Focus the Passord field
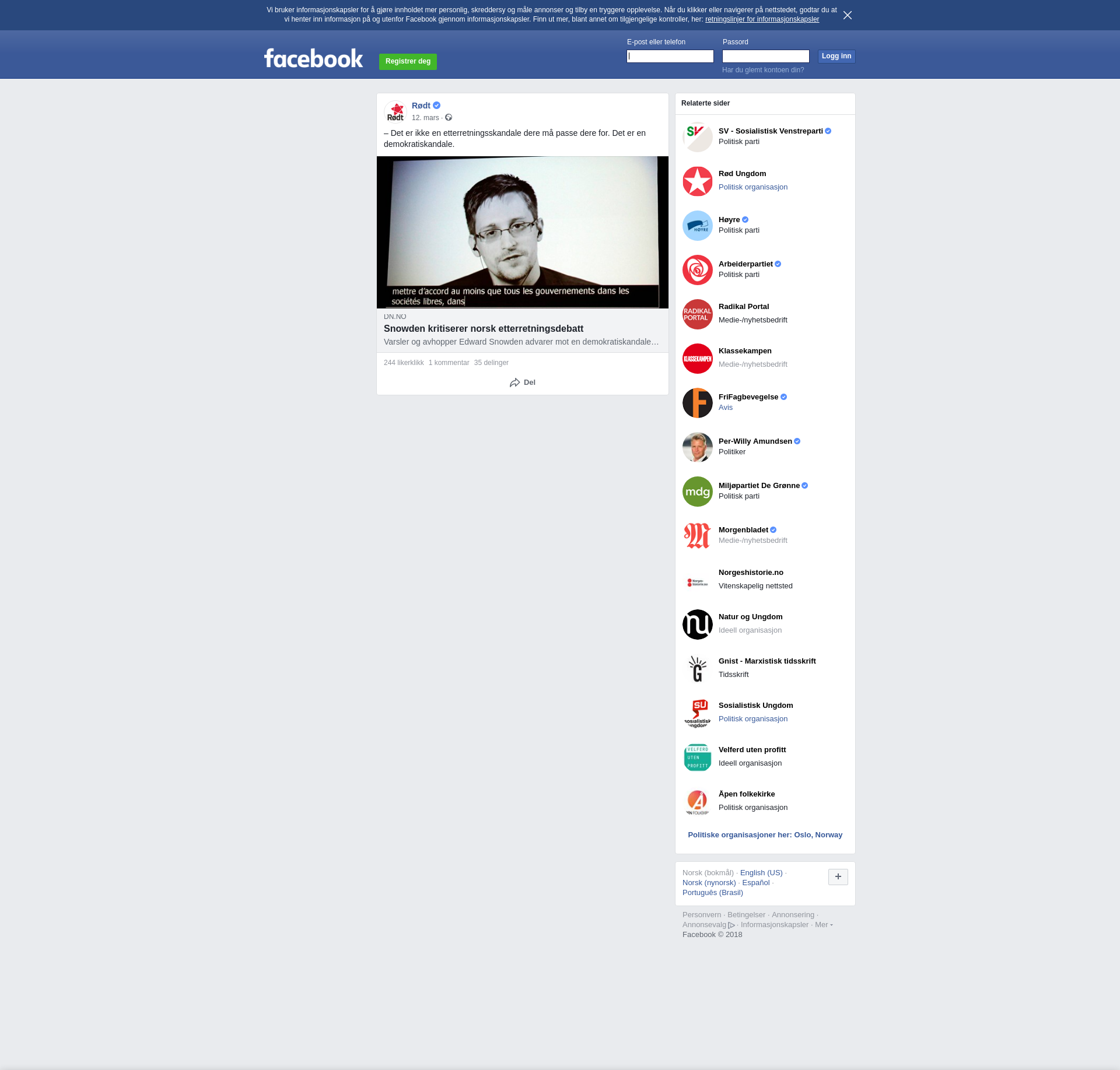This screenshot has height=1070, width=1120. pos(766,56)
